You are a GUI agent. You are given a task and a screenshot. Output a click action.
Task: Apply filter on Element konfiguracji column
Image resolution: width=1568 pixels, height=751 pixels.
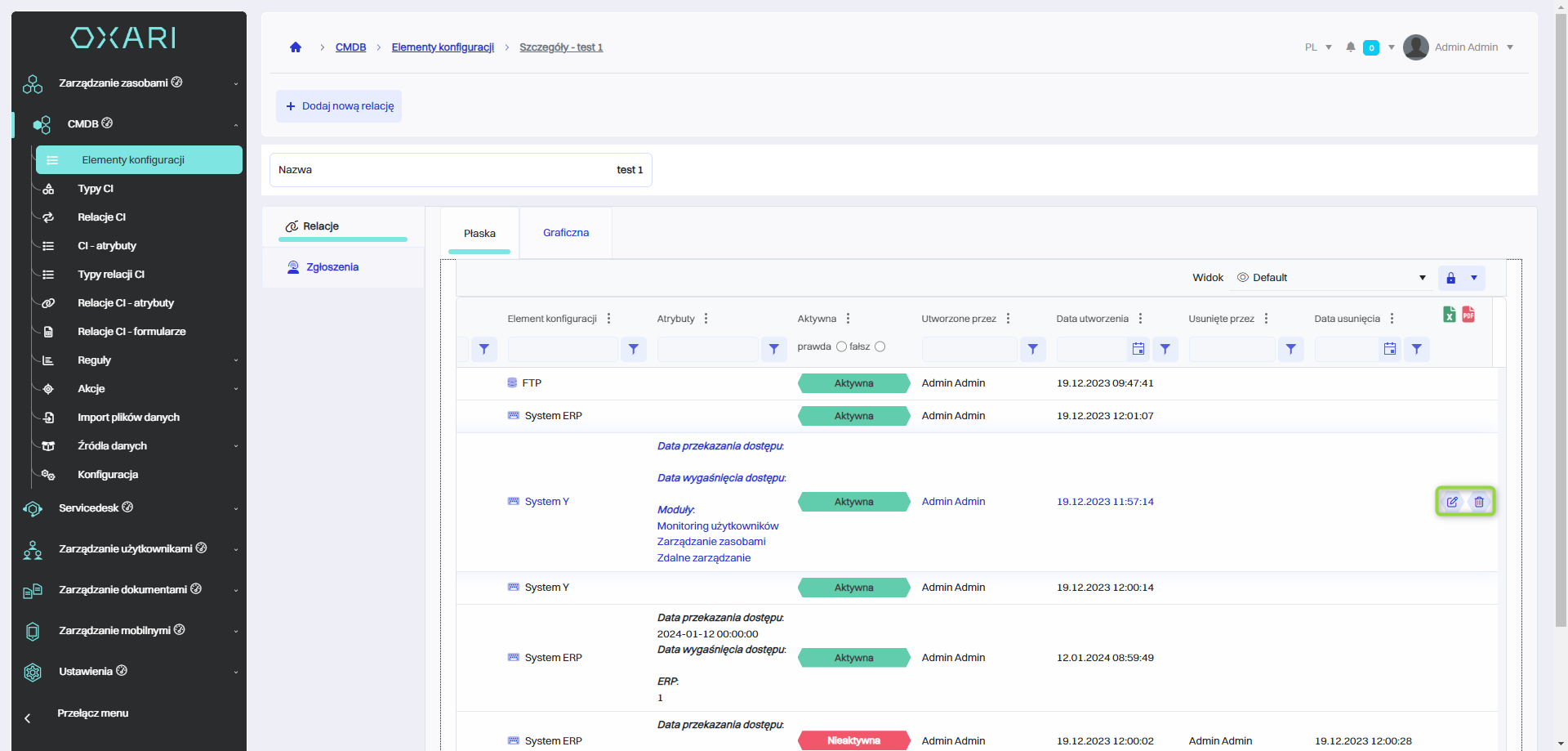[634, 349]
